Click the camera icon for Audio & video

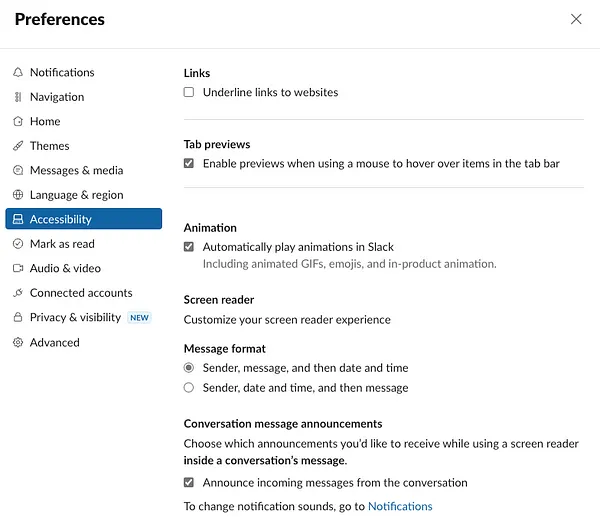pyautogui.click(x=18, y=269)
